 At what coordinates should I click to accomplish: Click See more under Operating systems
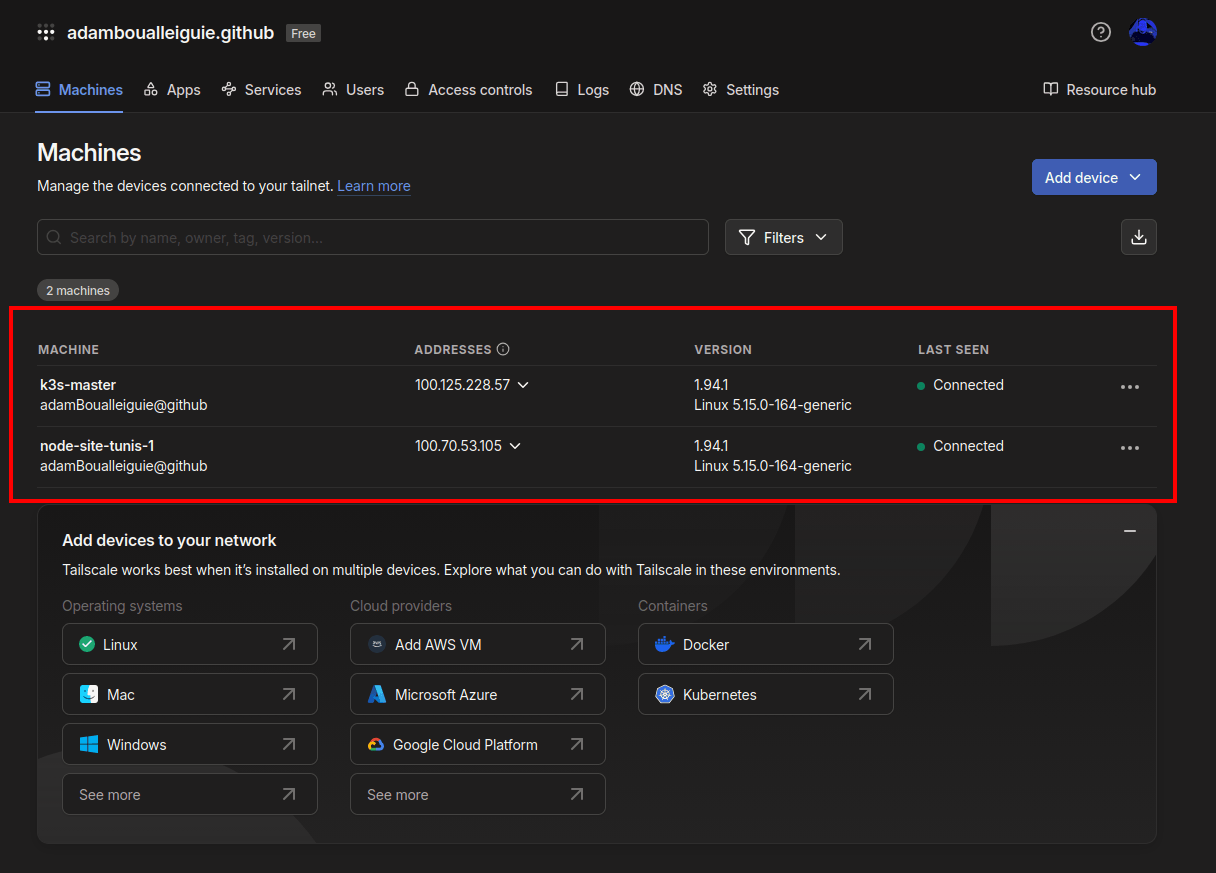(190, 794)
